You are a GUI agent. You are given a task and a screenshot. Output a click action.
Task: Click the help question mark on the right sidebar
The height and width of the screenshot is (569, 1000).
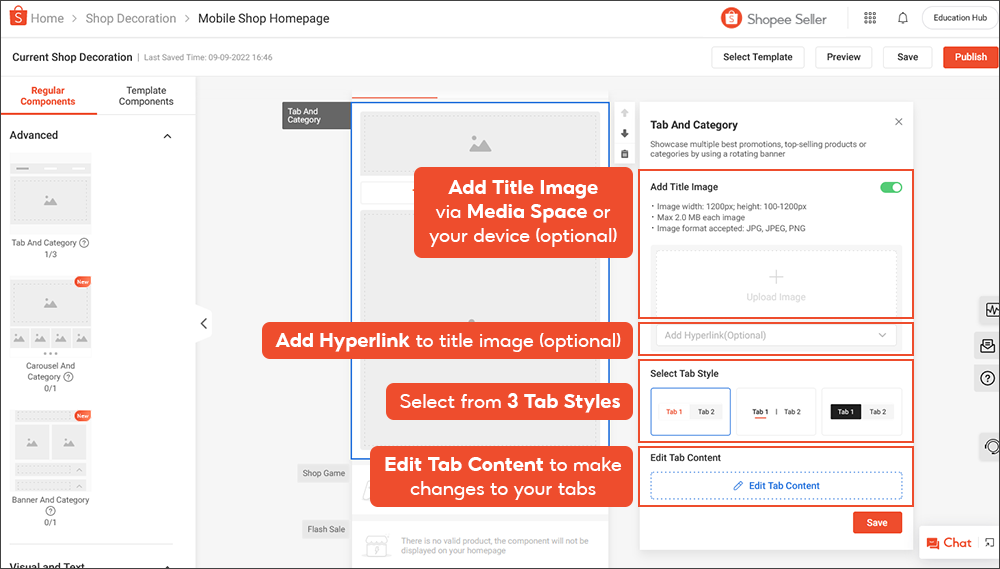point(988,378)
